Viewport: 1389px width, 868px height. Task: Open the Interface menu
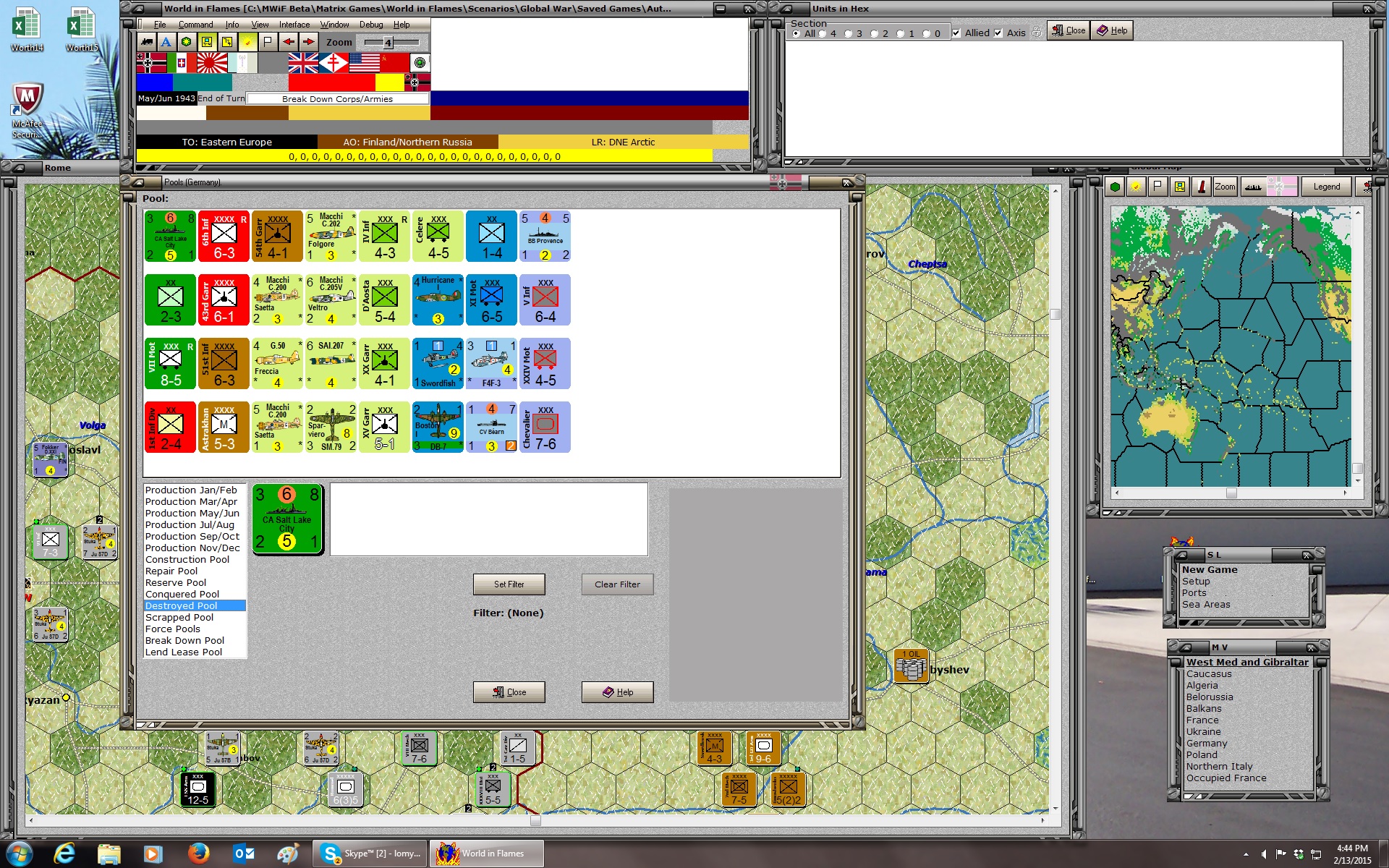tap(294, 25)
